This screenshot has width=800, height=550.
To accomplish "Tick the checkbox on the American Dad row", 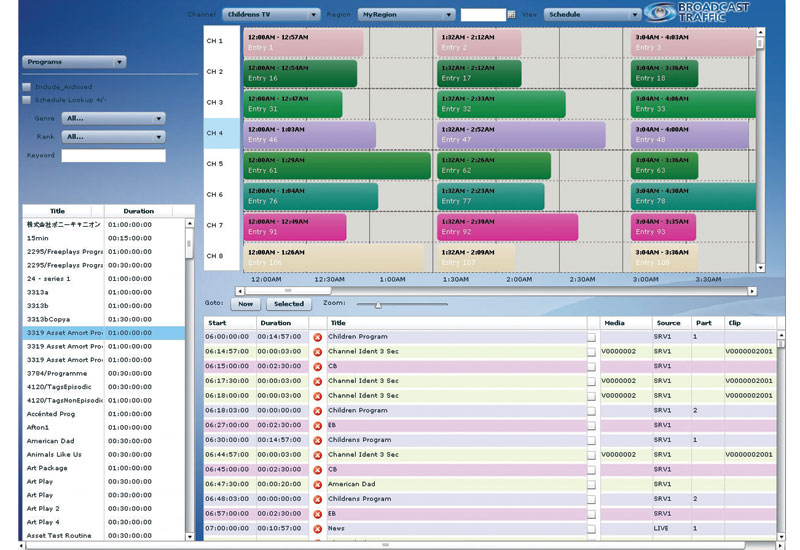I will pyautogui.click(x=591, y=485).
